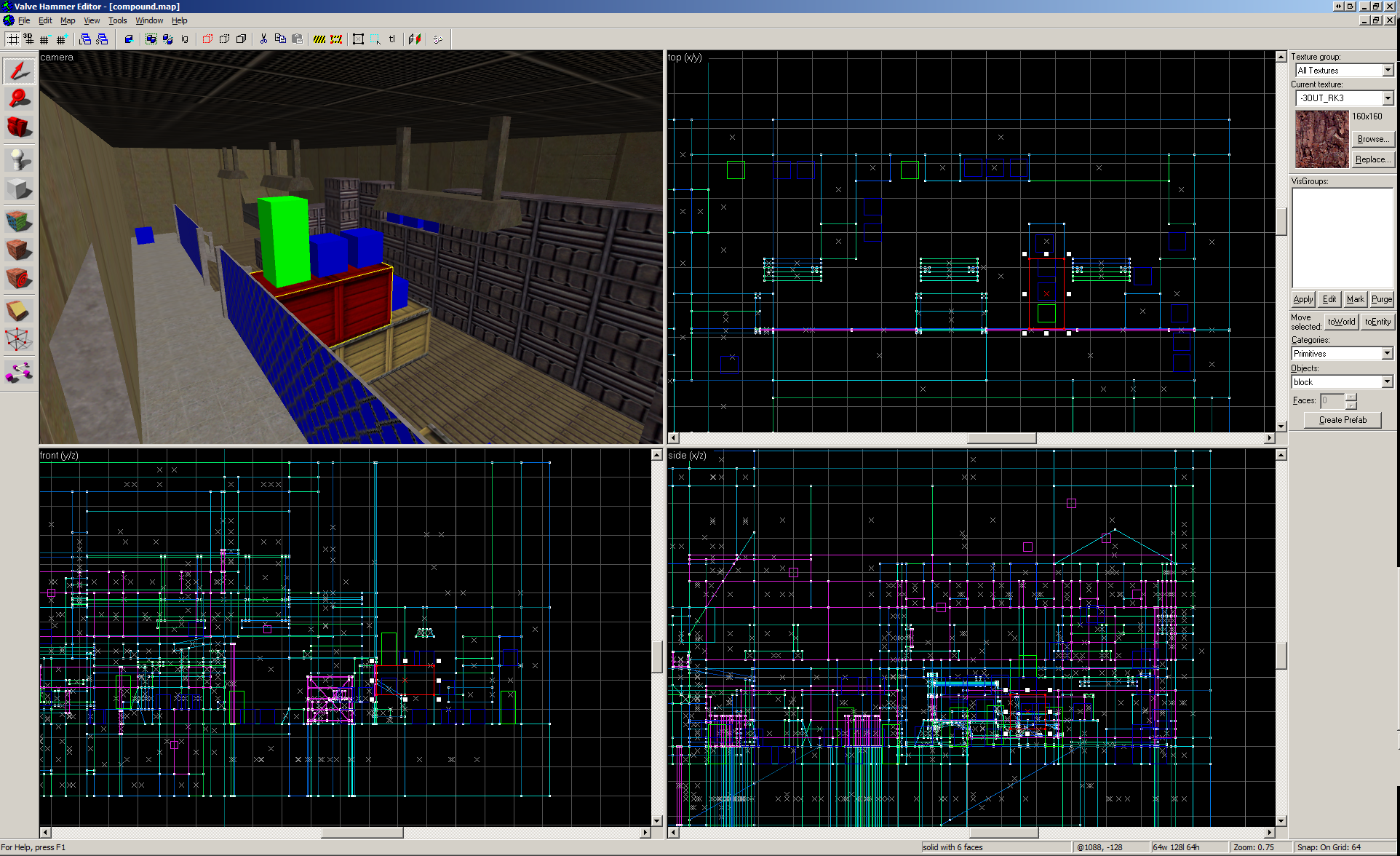Viewport: 1400px width, 856px height.
Task: Select the Entity tool lightbulb
Action: (x=19, y=158)
